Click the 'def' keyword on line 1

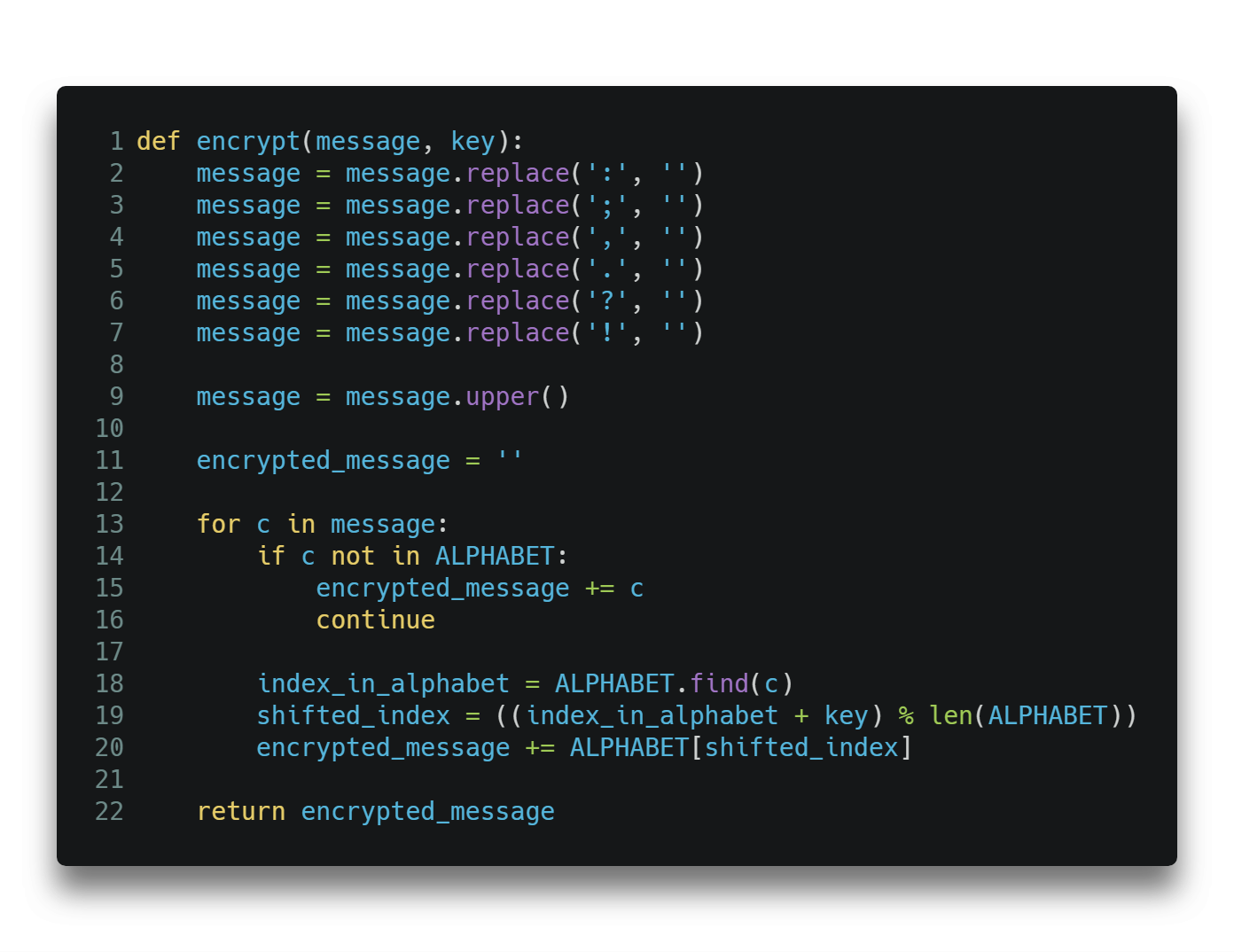[x=159, y=141]
